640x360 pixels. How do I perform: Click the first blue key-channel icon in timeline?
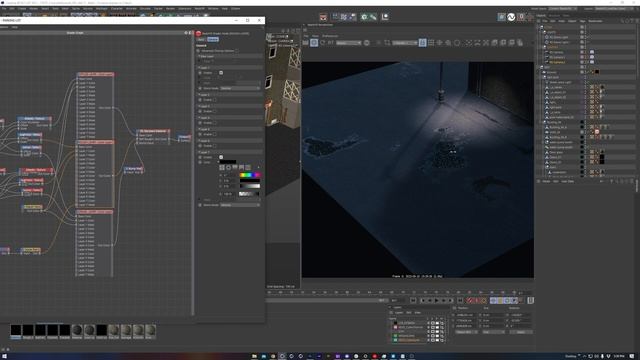[493, 300]
